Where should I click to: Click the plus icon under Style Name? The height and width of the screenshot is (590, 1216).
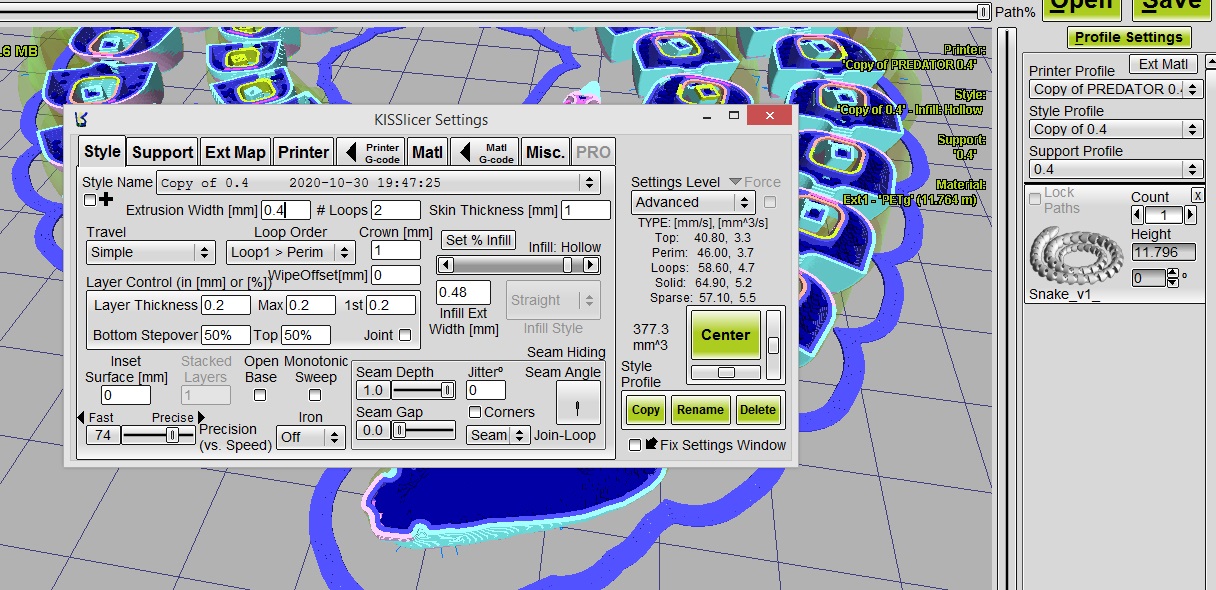click(x=106, y=200)
